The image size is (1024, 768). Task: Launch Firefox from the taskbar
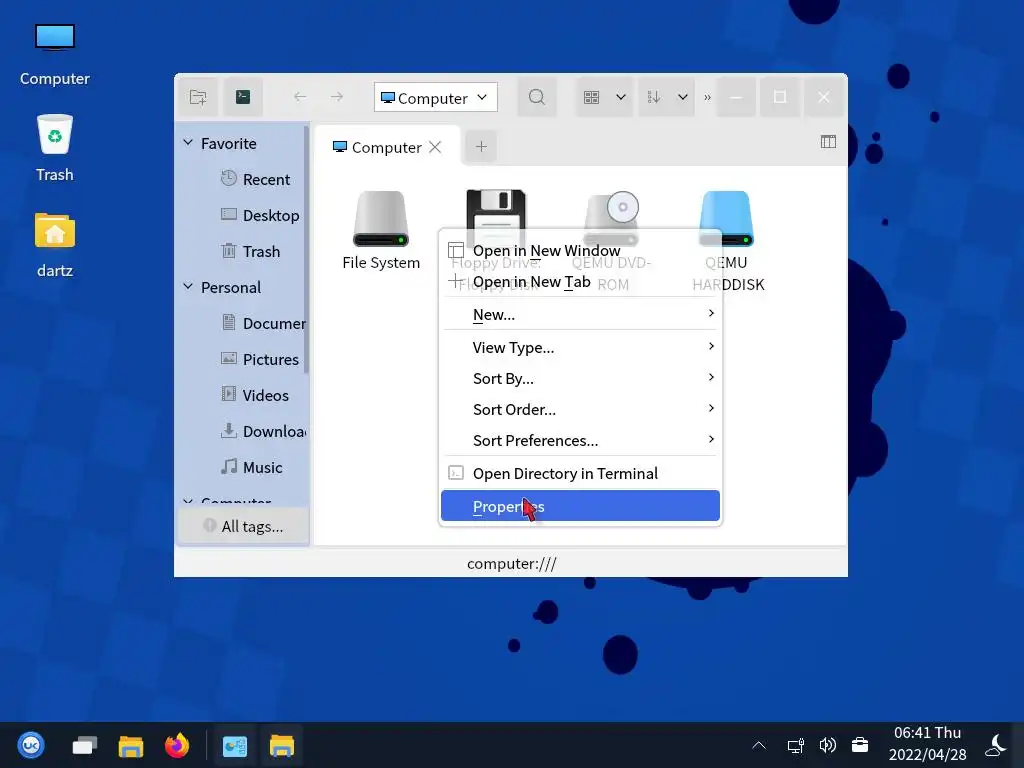(x=176, y=745)
